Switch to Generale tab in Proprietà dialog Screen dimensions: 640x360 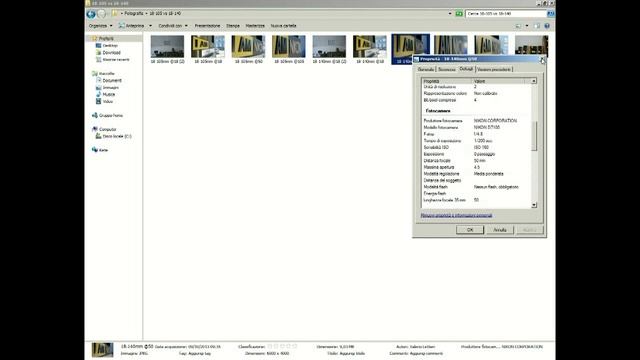pos(426,69)
